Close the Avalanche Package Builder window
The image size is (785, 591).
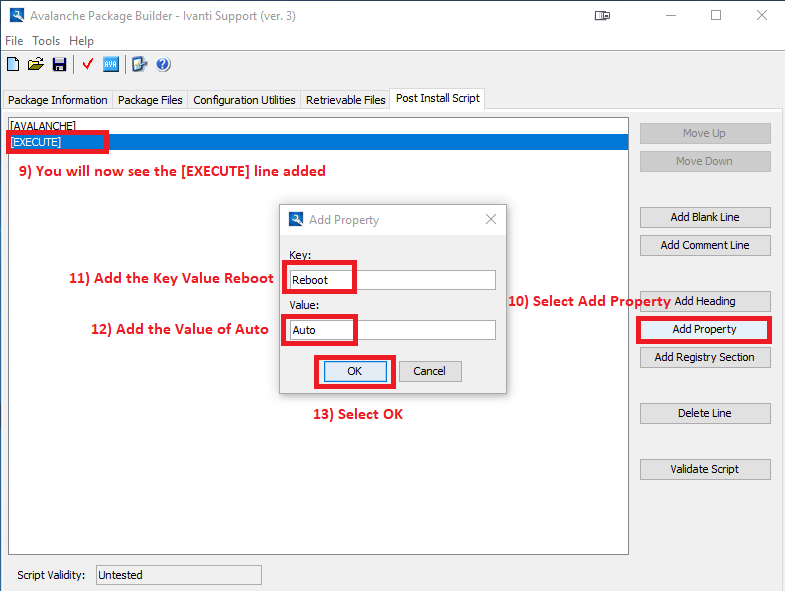[x=761, y=16]
